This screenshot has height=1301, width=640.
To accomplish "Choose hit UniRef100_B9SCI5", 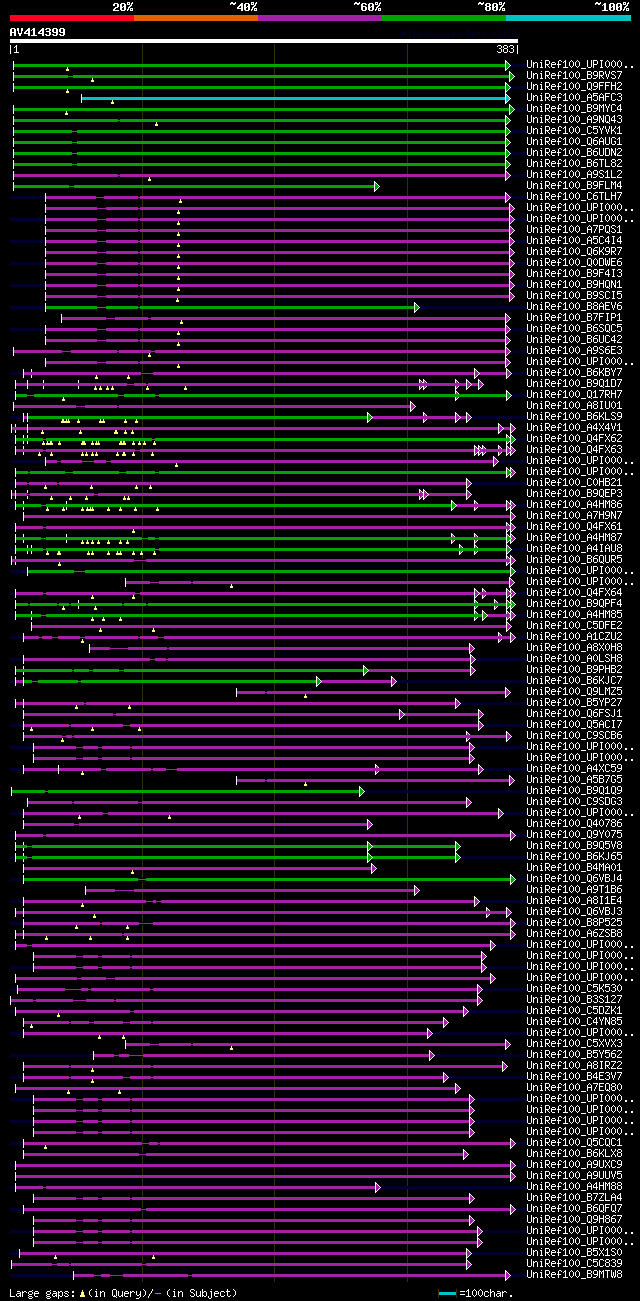I will coord(574,295).
